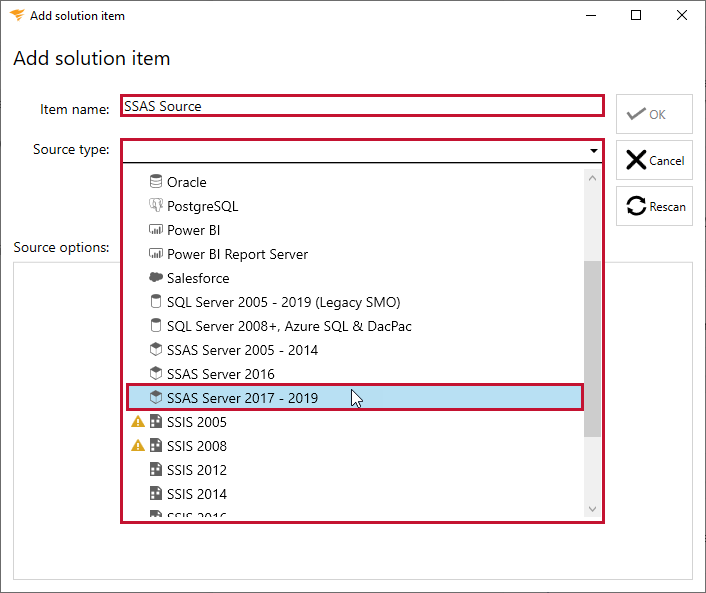This screenshot has height=593, width=706.
Task: Select SSIS 2014 from the list
Action: (196, 494)
